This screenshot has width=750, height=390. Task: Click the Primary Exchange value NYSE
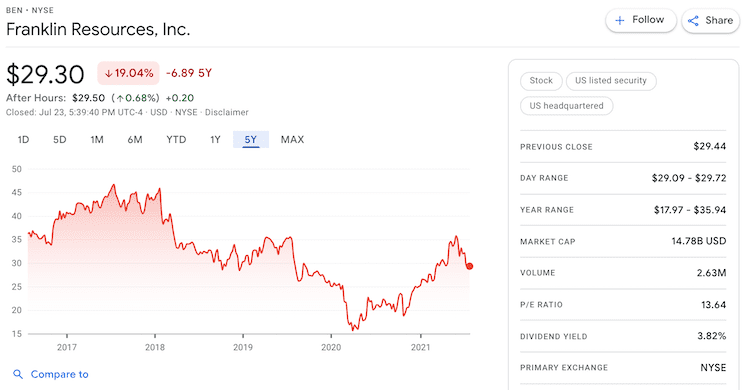click(x=713, y=368)
